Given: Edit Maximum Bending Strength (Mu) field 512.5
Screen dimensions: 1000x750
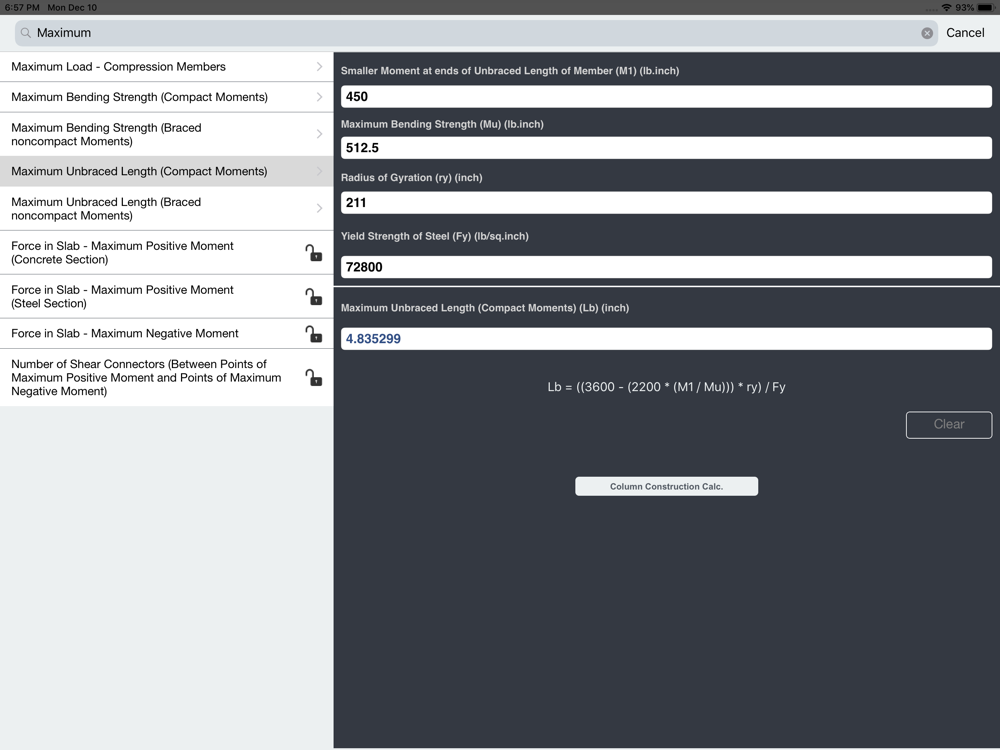Looking at the screenshot, I should 666,147.
